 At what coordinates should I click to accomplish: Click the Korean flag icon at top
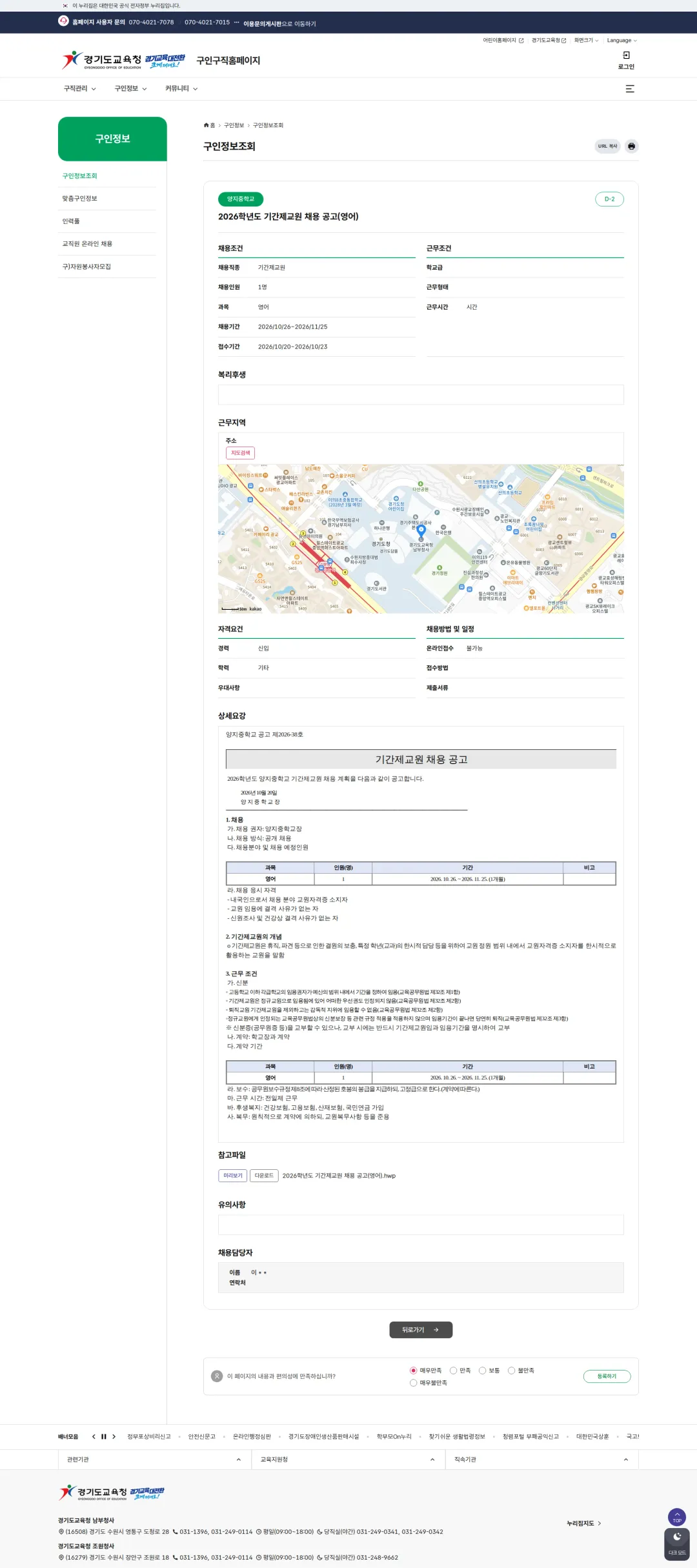[x=65, y=6]
